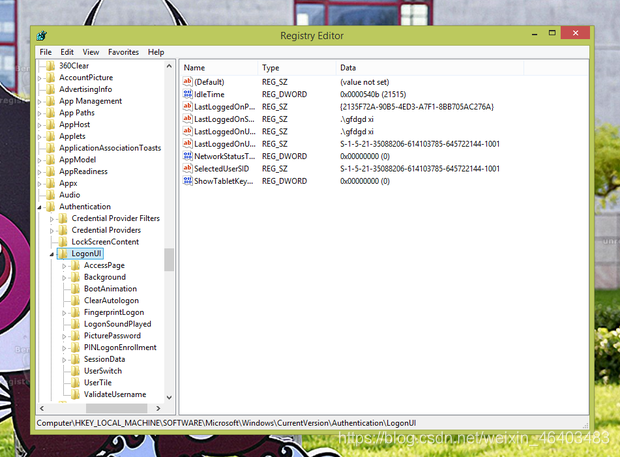The height and width of the screenshot is (457, 620).
Task: Click the Authentication folder icon
Action: 51,206
